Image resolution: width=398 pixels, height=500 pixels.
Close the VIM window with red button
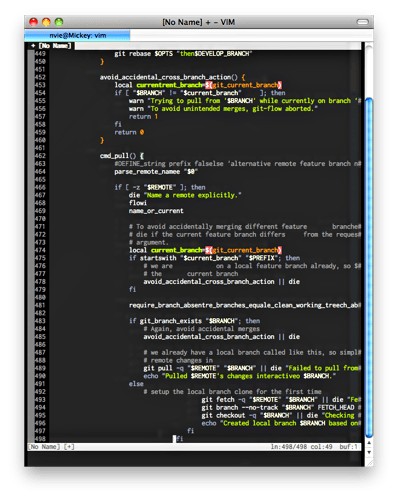[33, 22]
